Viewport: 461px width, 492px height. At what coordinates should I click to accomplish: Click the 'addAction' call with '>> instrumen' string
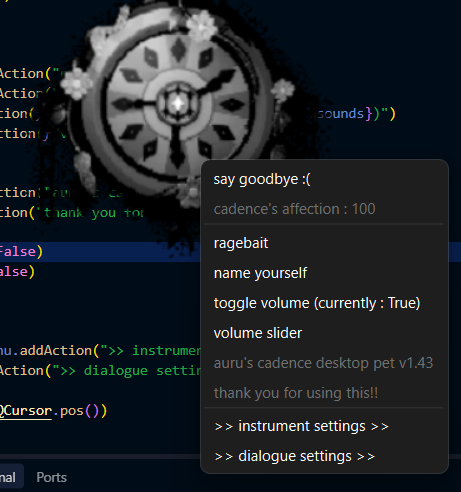click(56, 351)
